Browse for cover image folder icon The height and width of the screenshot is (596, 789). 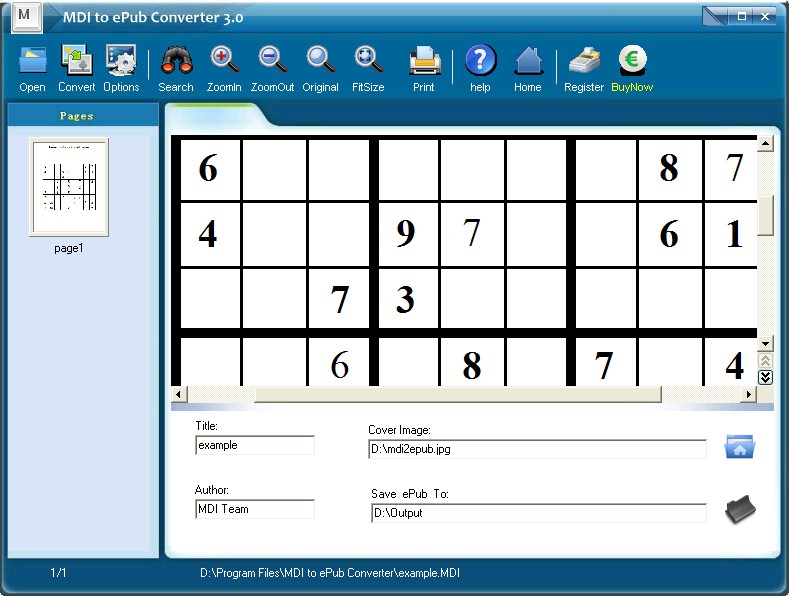click(x=739, y=447)
